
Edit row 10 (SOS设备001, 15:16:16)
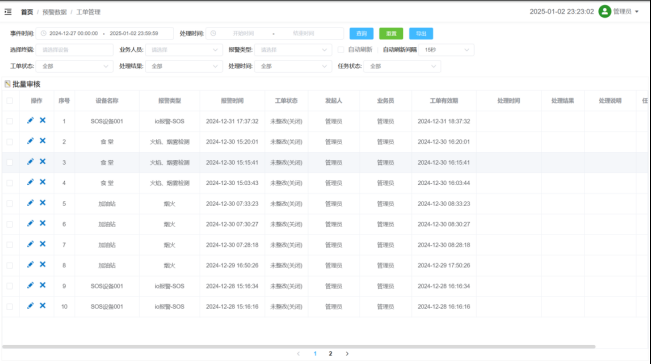click(x=30, y=306)
